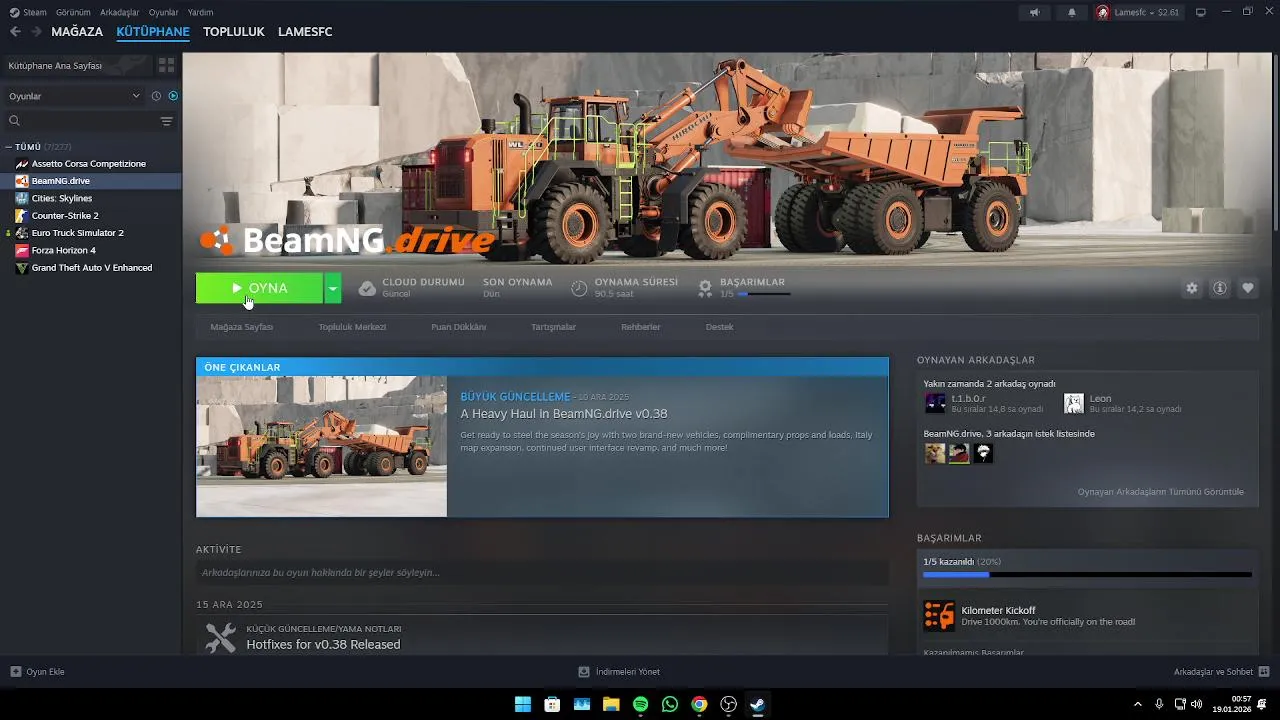The image size is (1280, 720).
Task: Open the Oyunlar category dropdown
Action: [x=75, y=96]
